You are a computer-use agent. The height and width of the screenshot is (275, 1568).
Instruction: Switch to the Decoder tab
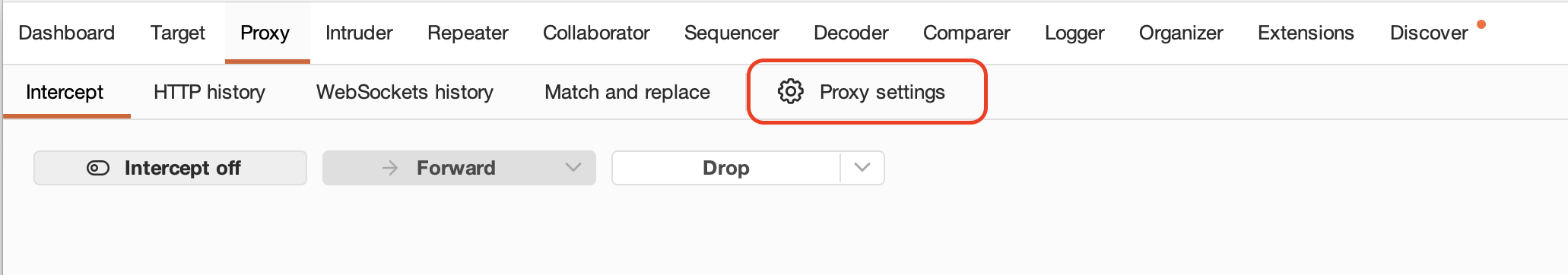(851, 33)
